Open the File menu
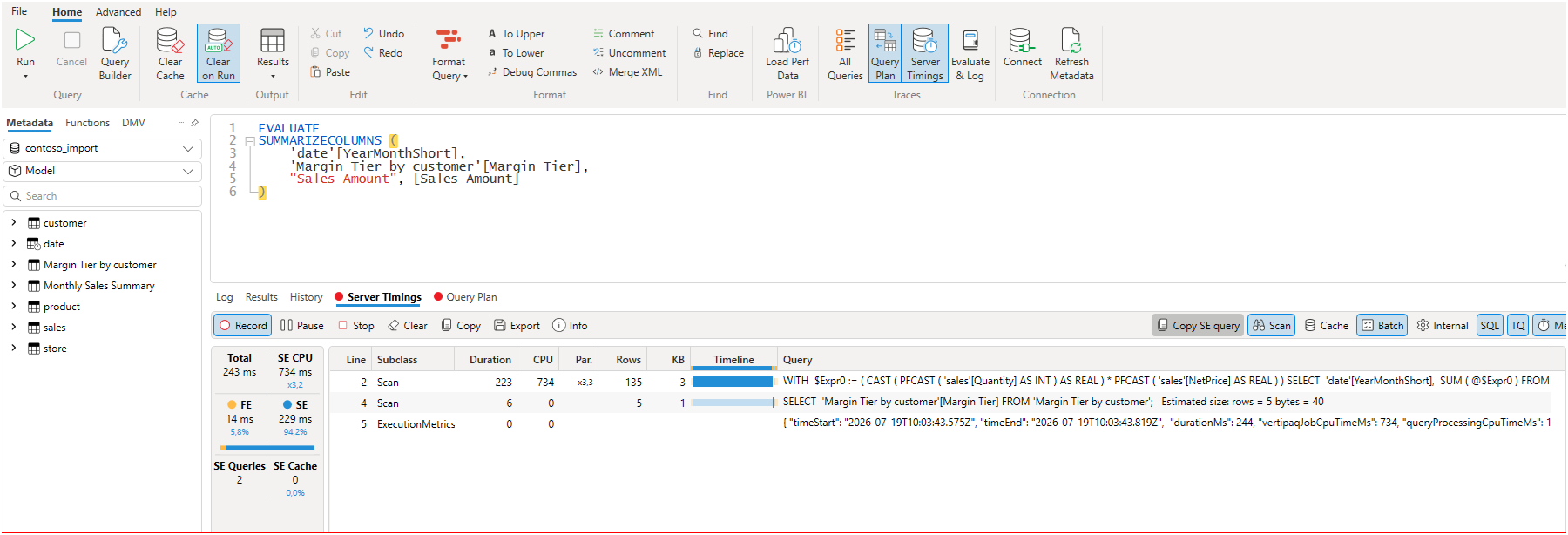Image resolution: width=1568 pixels, height=535 pixels. tap(19, 11)
